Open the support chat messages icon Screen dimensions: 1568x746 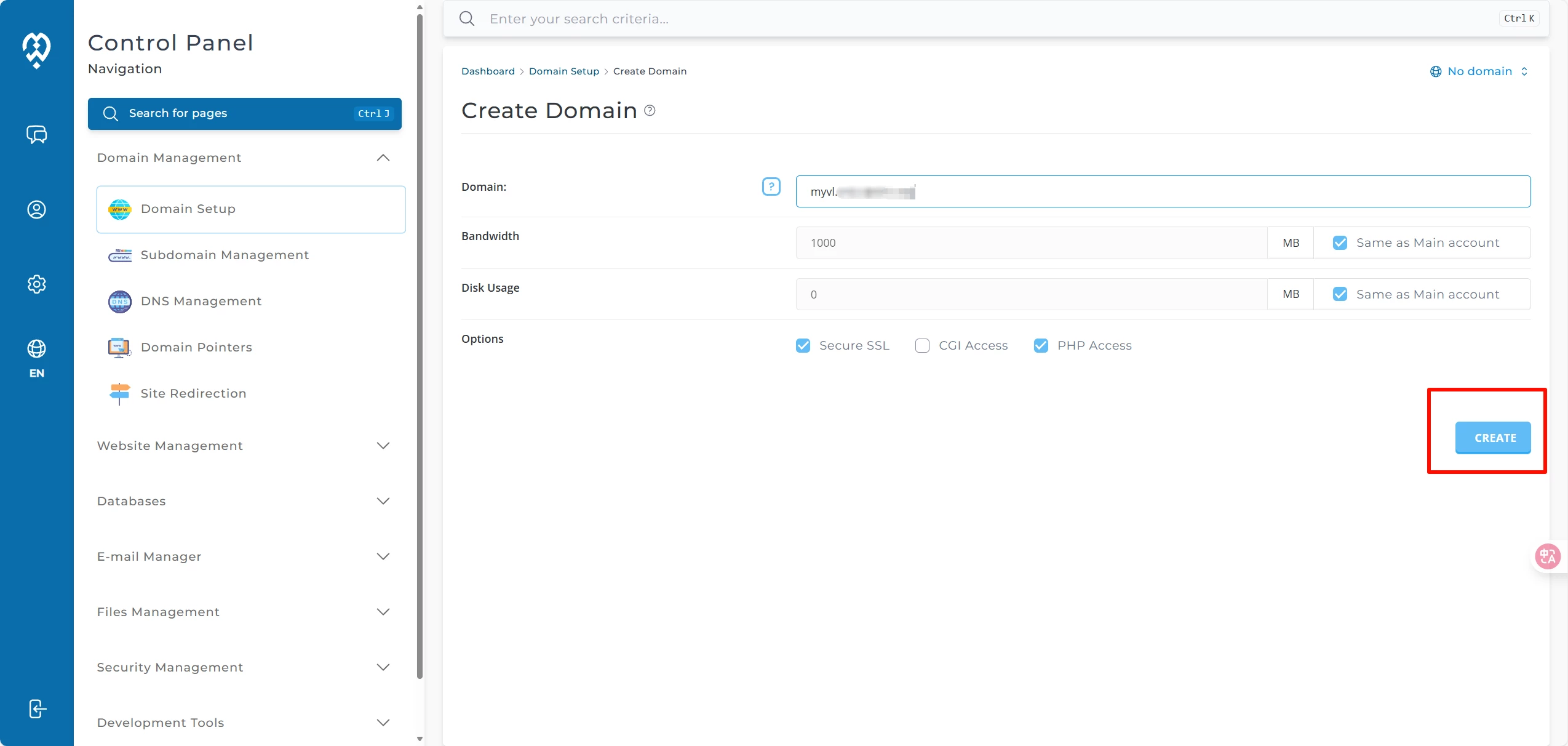[36, 134]
